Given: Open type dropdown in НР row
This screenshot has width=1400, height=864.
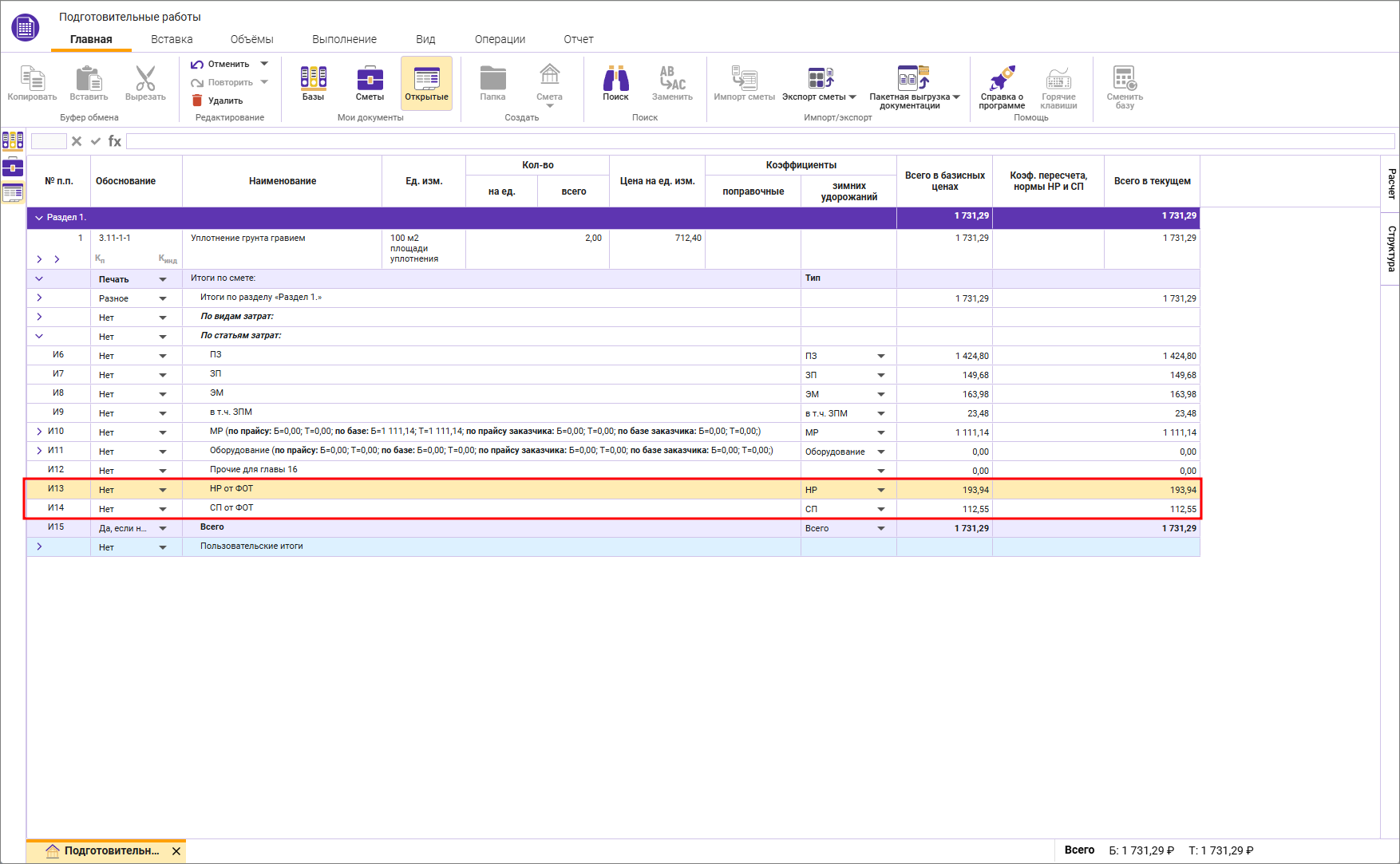Looking at the screenshot, I should (x=881, y=490).
